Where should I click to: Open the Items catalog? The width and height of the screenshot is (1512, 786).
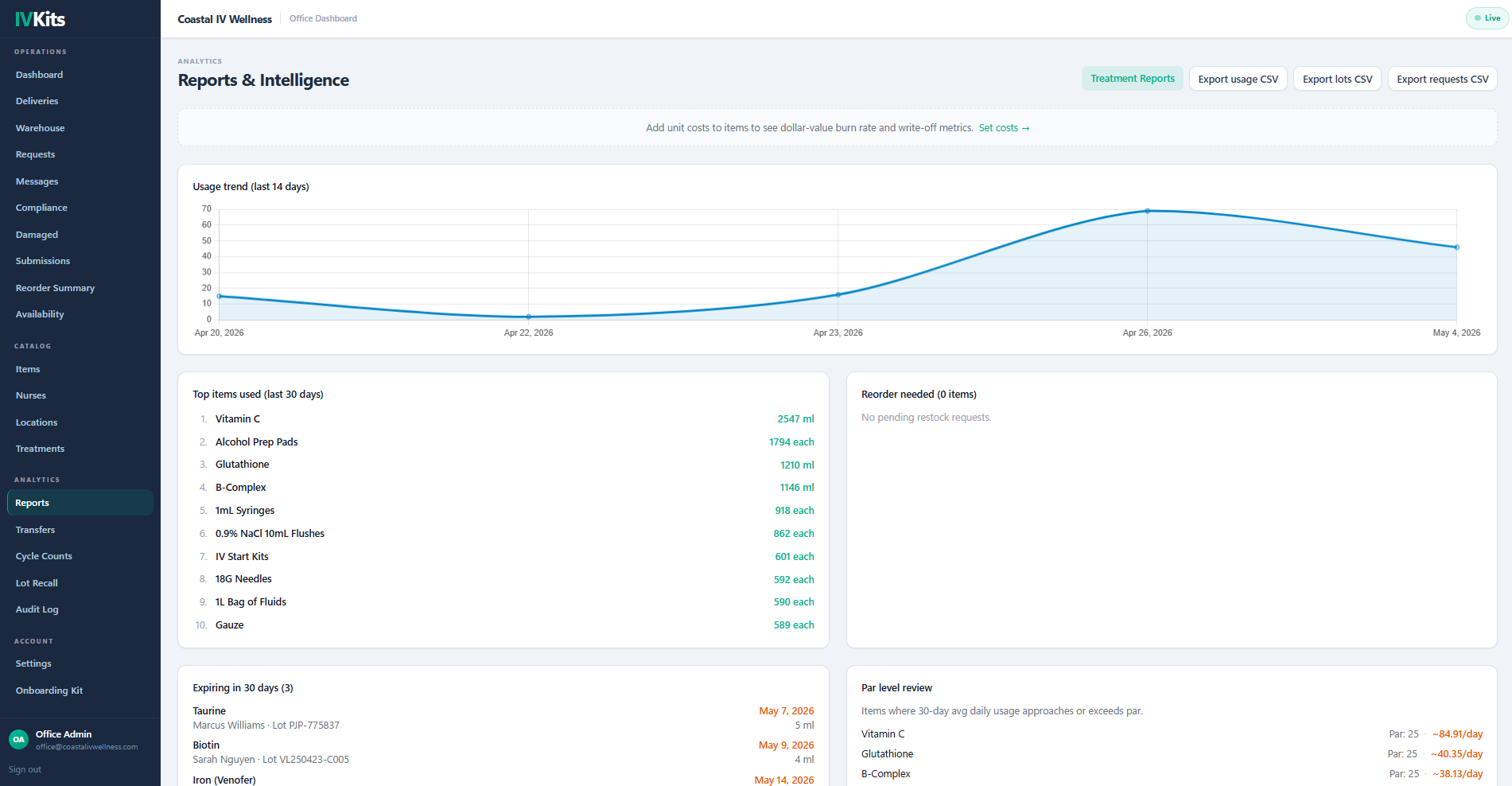coord(28,369)
